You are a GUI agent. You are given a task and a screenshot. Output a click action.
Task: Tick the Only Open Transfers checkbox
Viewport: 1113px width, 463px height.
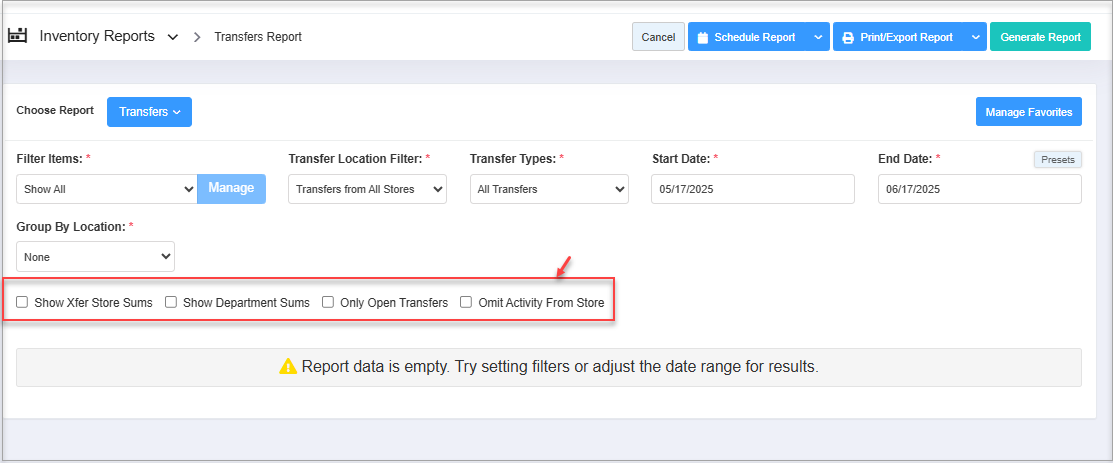click(328, 303)
